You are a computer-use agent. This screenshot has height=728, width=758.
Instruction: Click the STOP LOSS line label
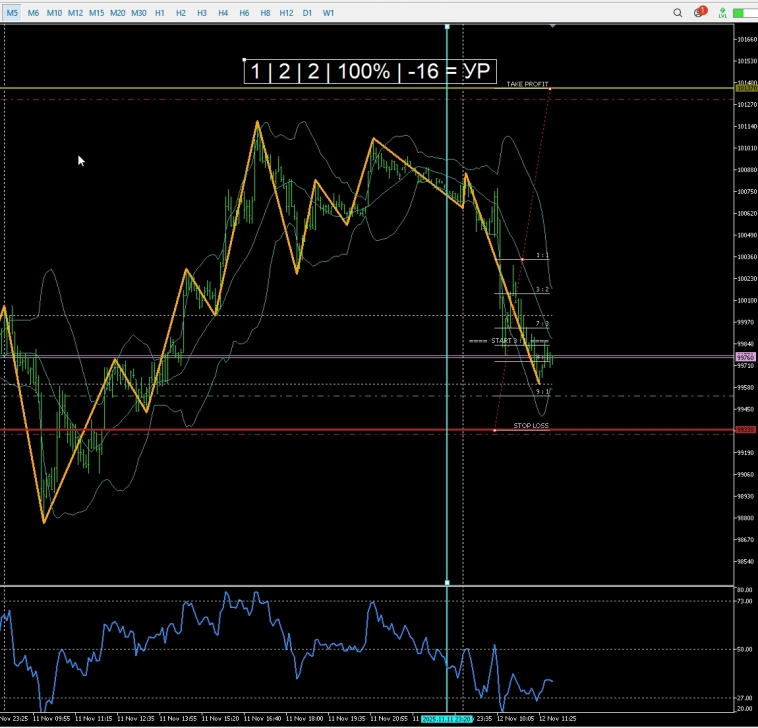(x=531, y=425)
